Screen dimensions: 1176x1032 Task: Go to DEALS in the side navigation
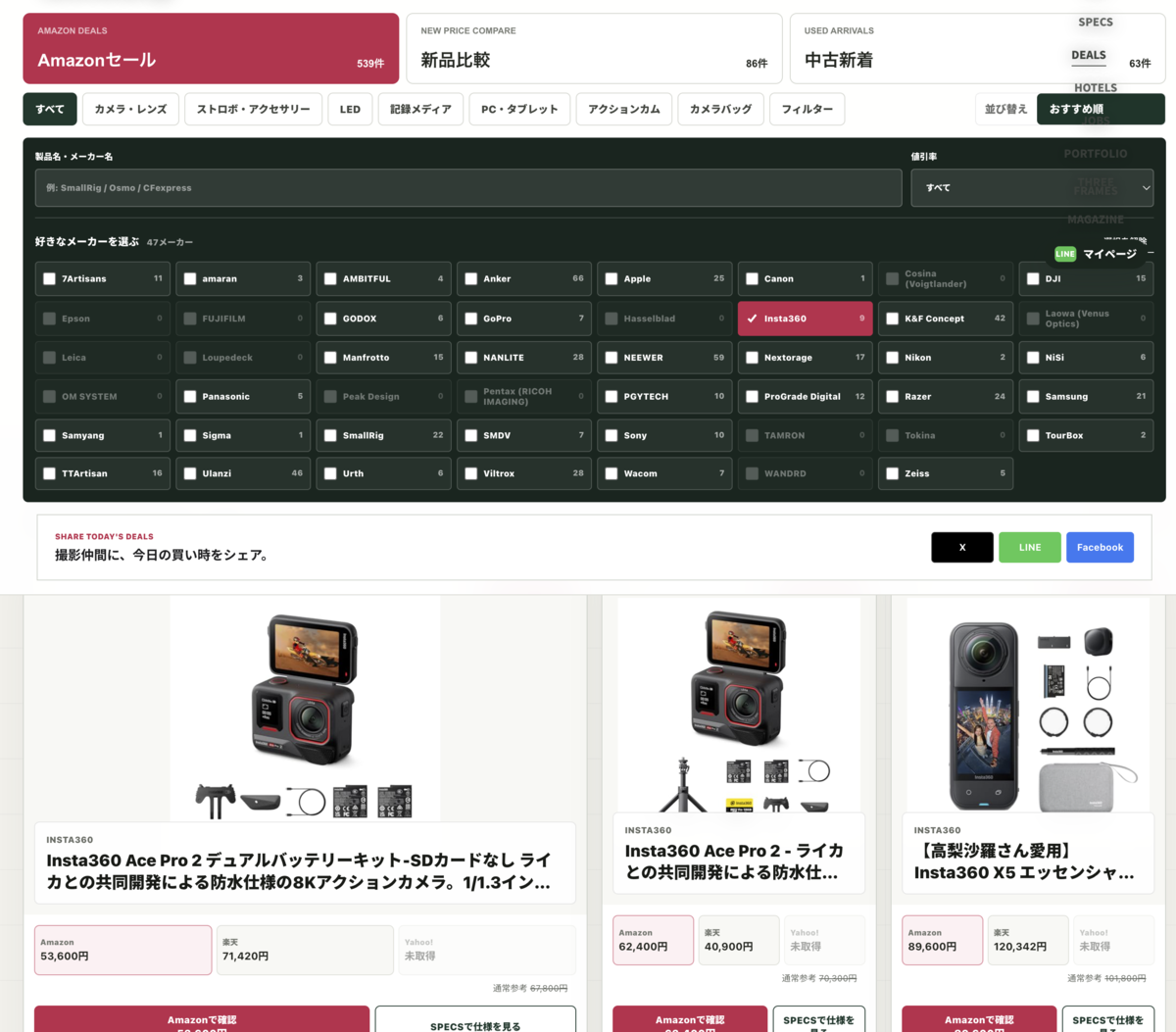pyautogui.click(x=1088, y=55)
